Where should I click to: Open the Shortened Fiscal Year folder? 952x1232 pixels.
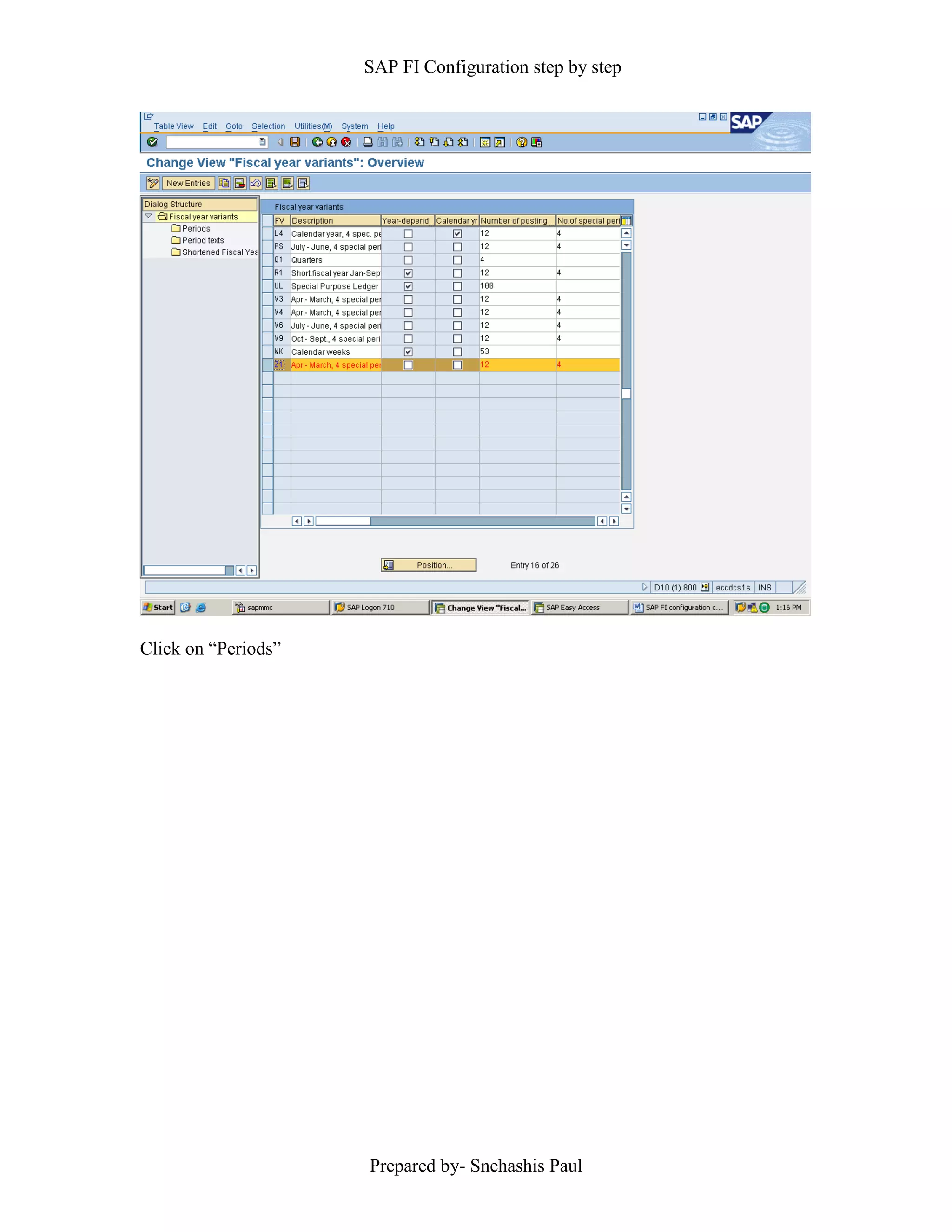(214, 252)
